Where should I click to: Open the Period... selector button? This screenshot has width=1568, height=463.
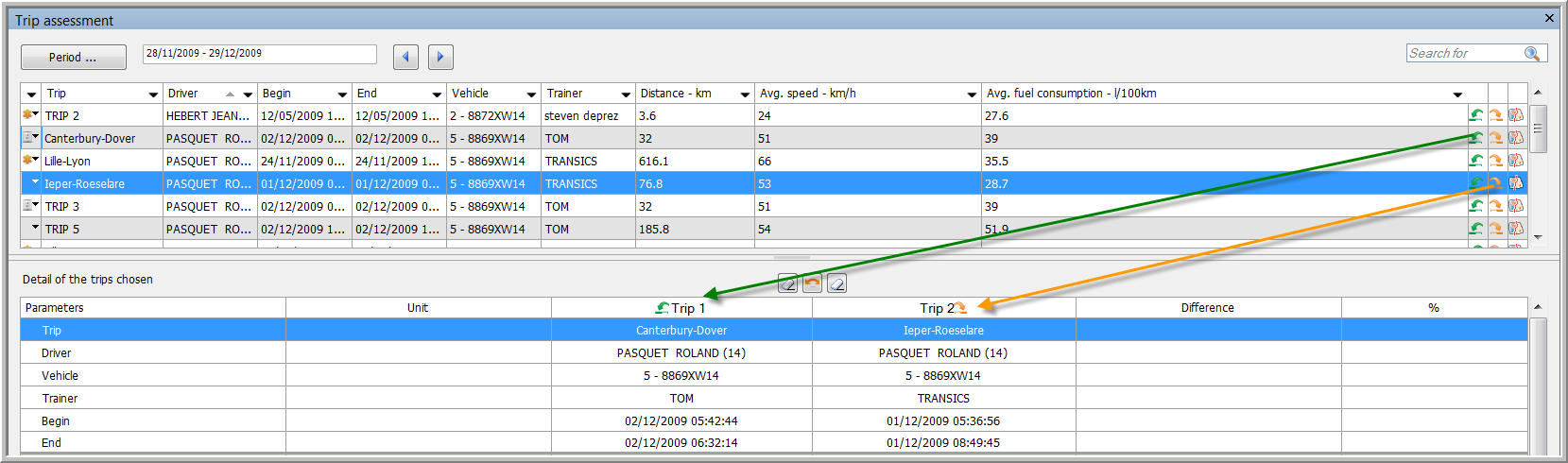click(74, 58)
